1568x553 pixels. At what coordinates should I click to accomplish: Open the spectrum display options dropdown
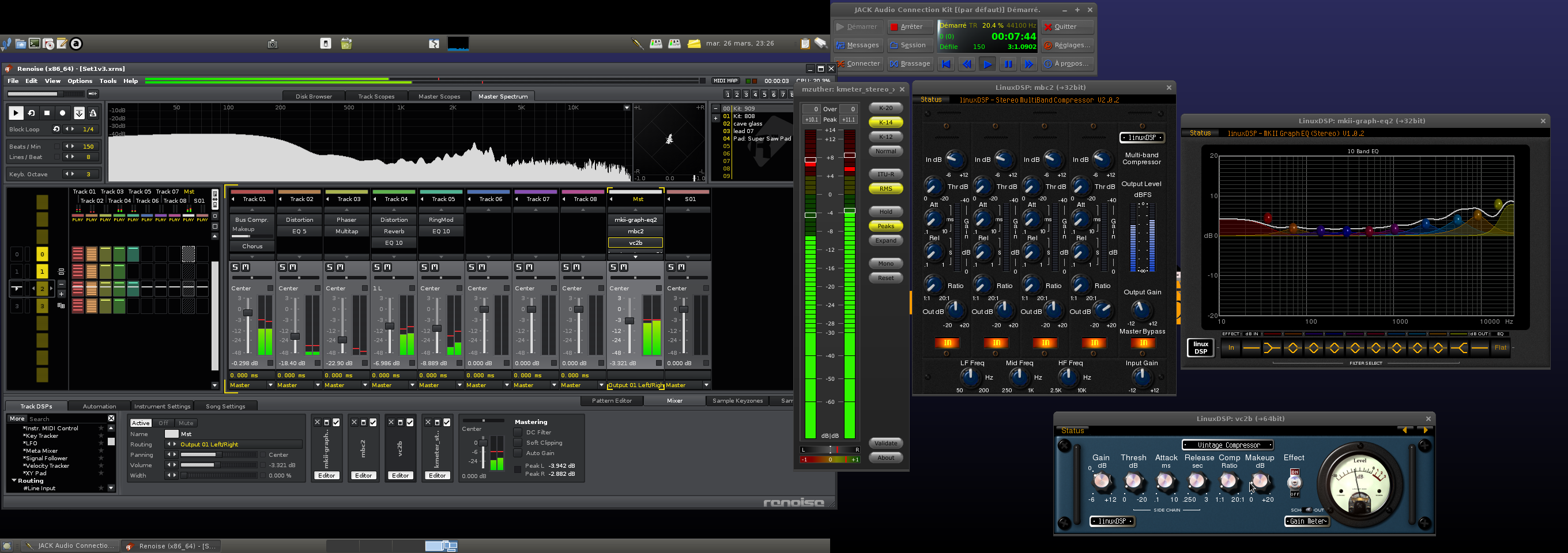coord(627,108)
